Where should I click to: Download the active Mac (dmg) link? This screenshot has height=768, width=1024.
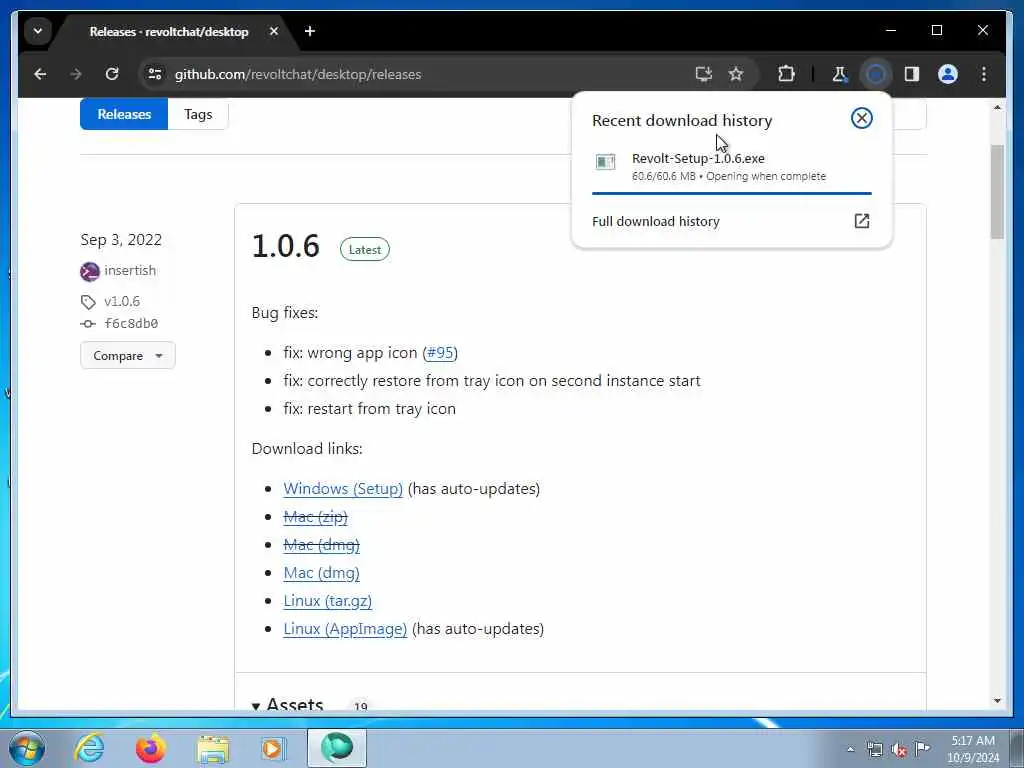[x=321, y=573]
